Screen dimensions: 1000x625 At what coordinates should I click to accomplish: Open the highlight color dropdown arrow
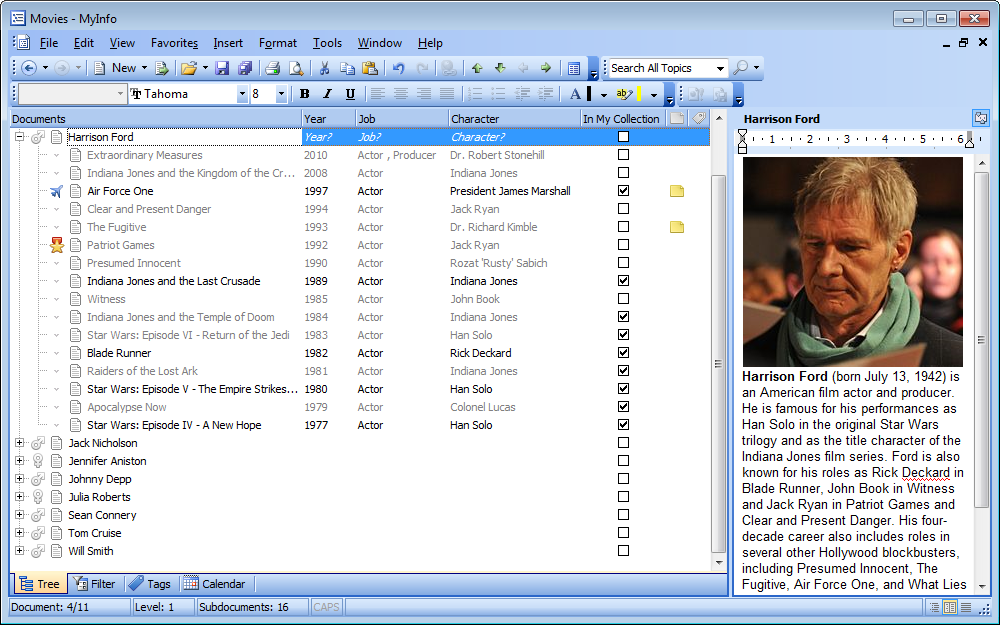coord(654,94)
